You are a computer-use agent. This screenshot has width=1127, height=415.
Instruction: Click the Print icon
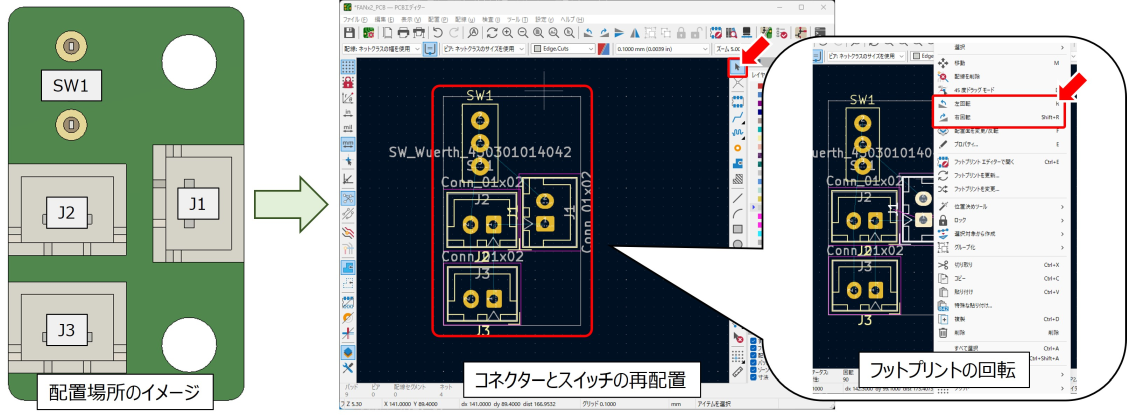(x=403, y=32)
